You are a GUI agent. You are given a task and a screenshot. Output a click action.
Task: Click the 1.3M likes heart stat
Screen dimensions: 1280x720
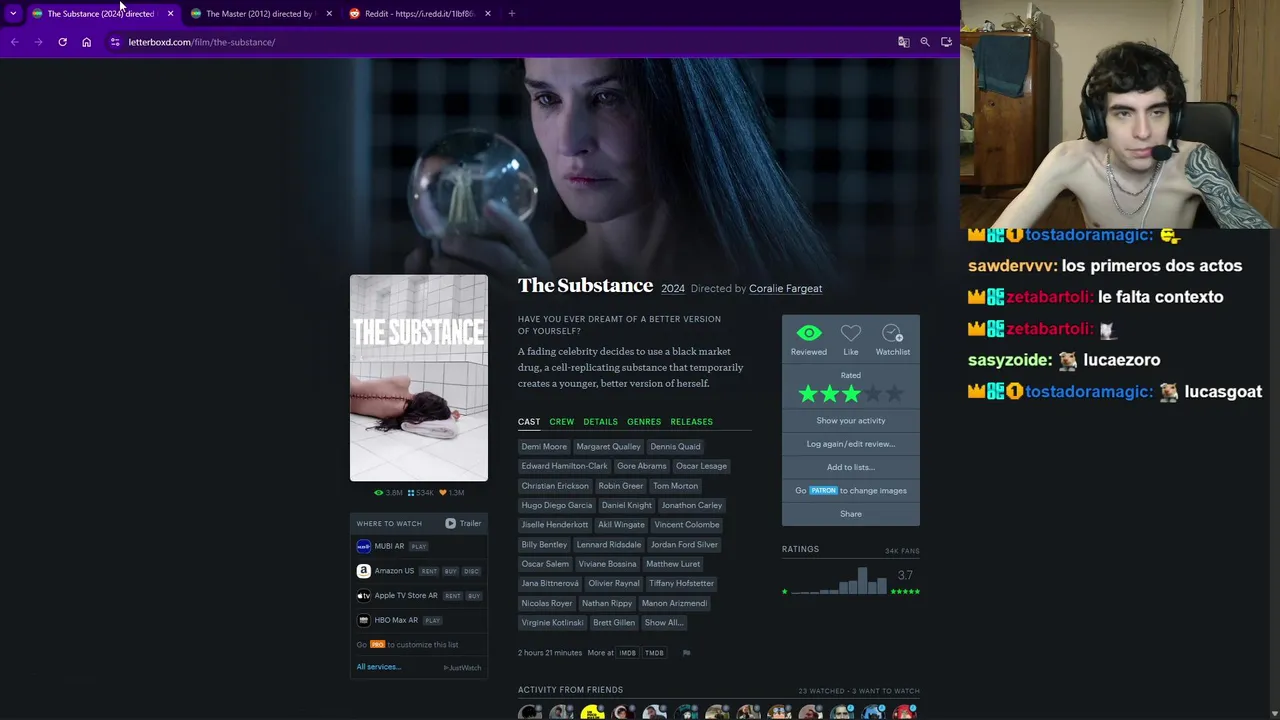coord(451,493)
